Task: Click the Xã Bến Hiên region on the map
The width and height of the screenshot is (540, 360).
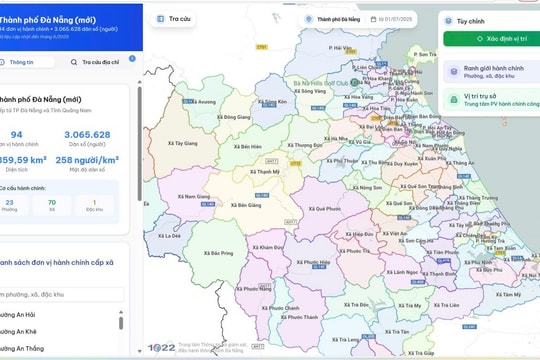Action: coord(248,146)
